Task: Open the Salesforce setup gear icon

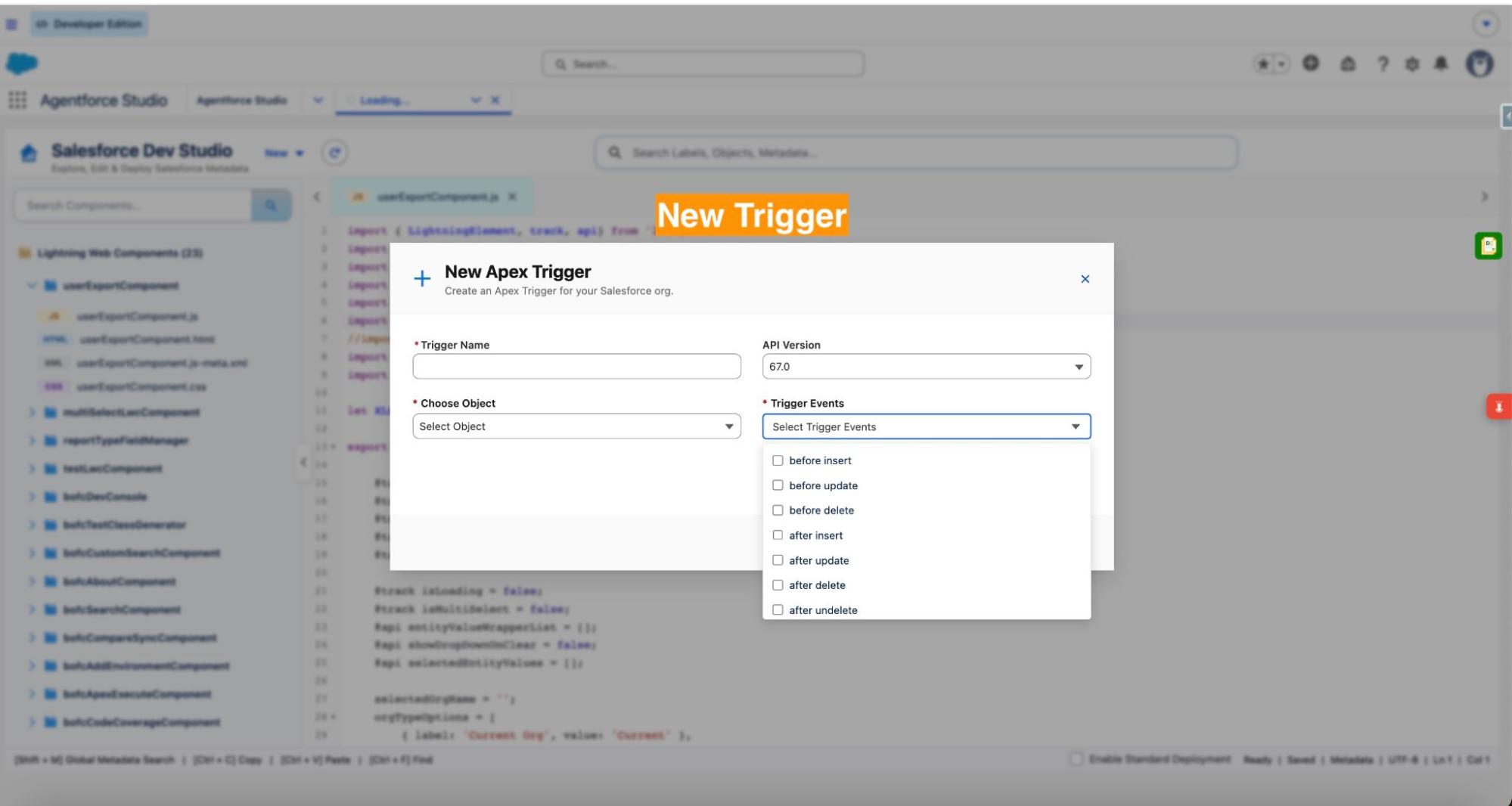Action: click(1412, 64)
